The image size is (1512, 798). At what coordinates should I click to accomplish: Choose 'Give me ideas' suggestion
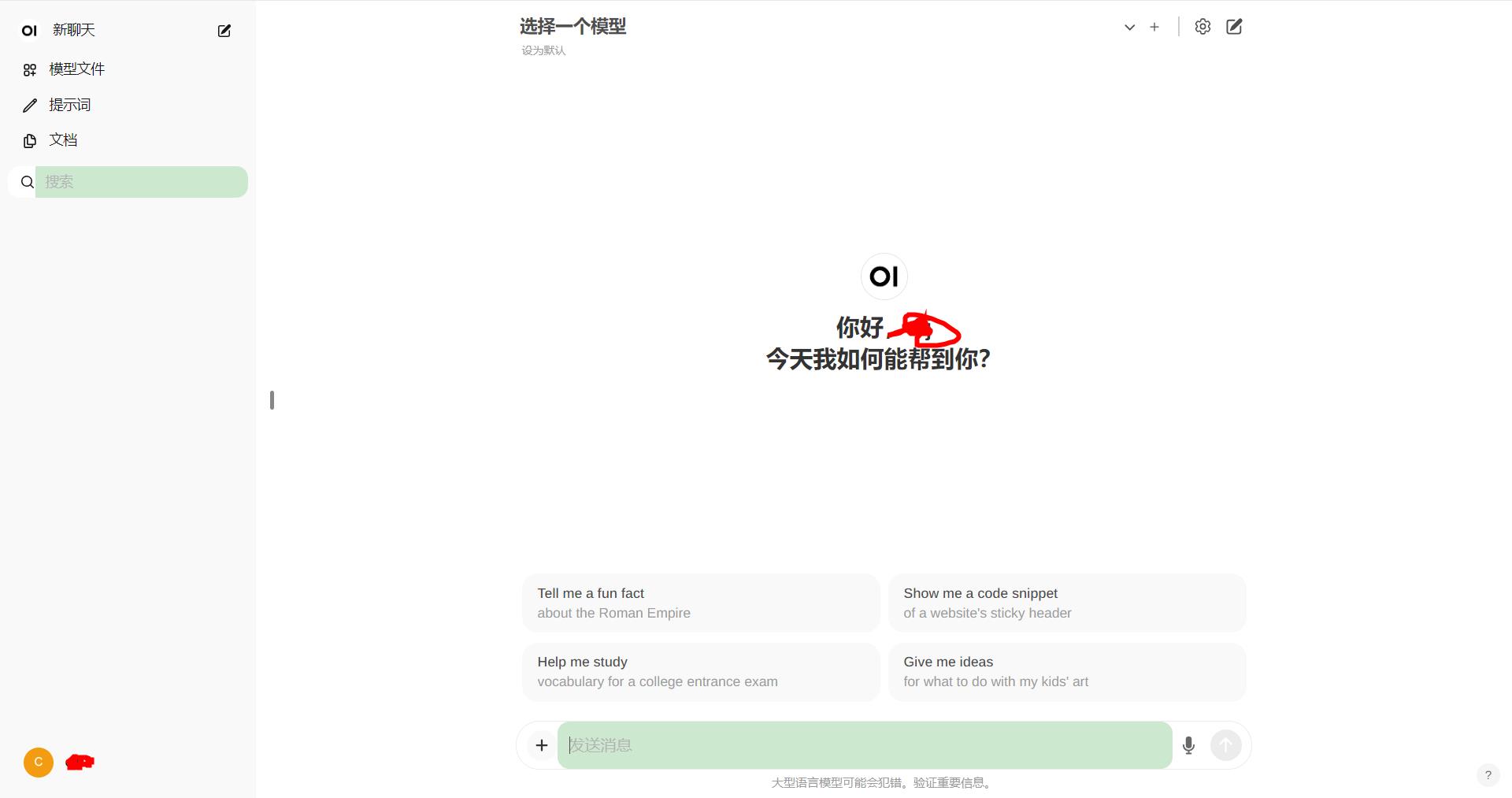tap(1067, 672)
